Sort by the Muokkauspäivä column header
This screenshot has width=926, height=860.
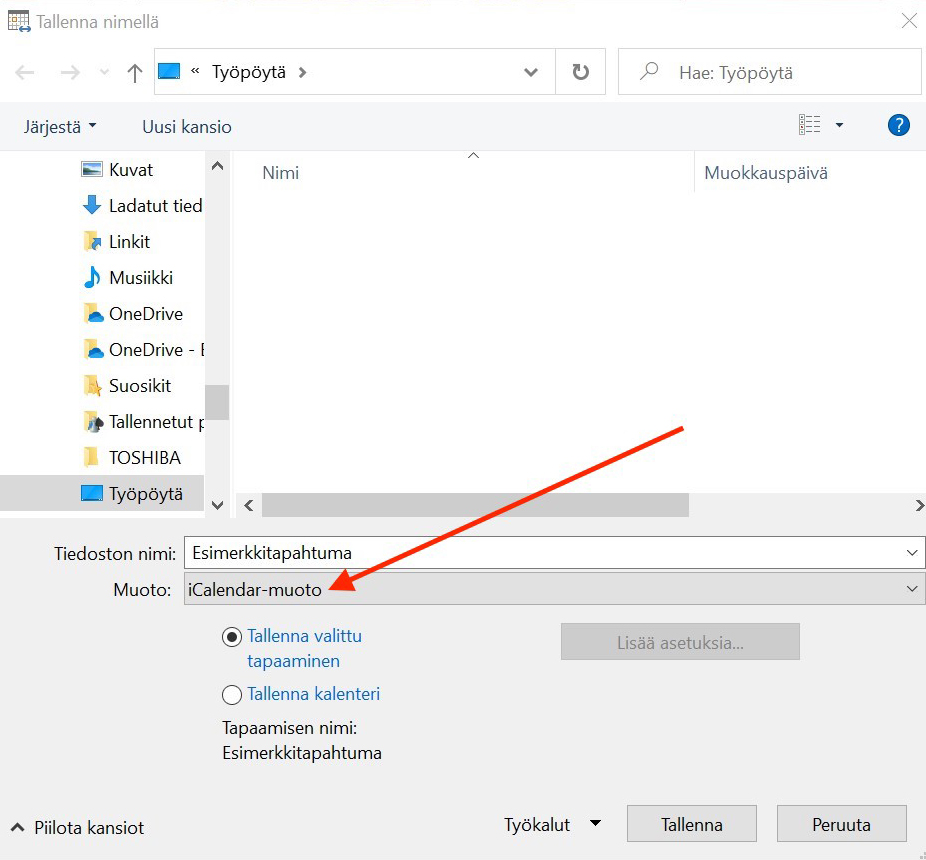[766, 172]
